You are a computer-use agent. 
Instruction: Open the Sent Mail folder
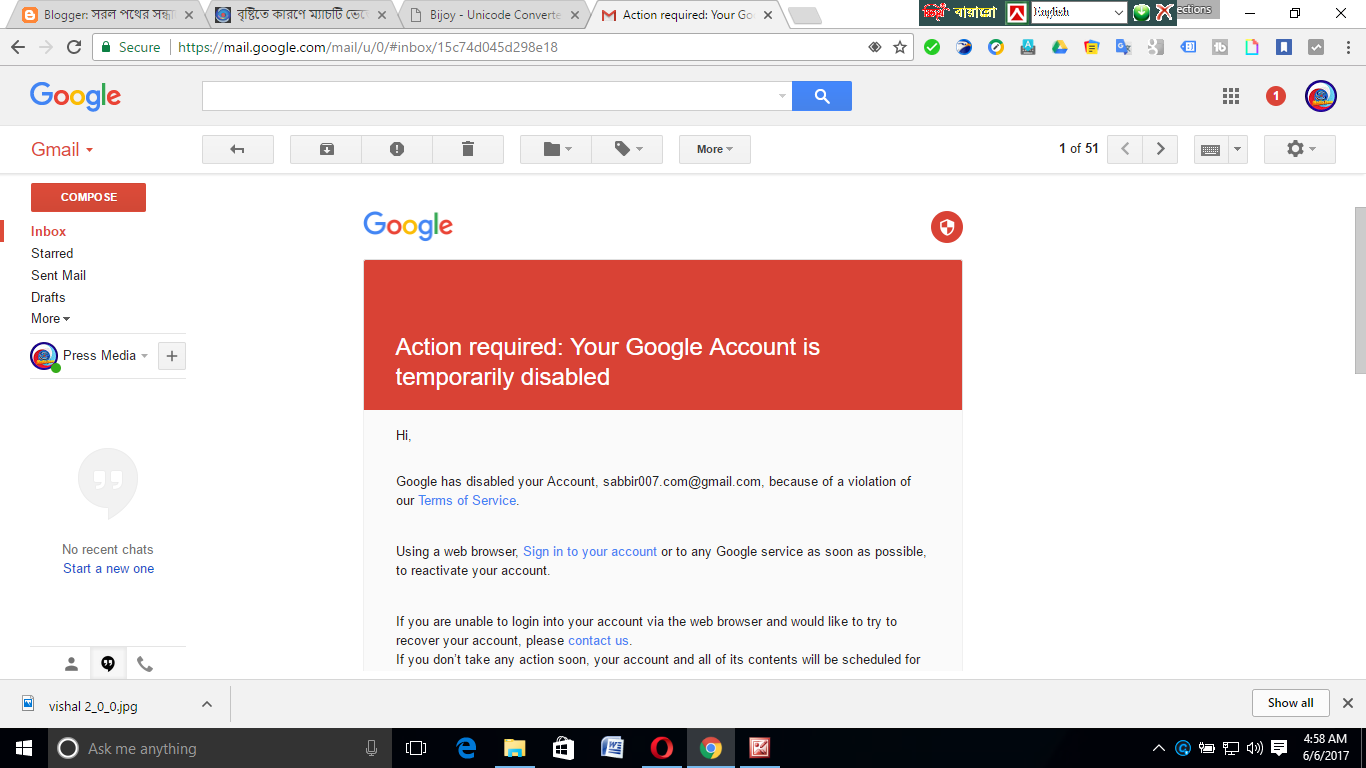coord(58,275)
